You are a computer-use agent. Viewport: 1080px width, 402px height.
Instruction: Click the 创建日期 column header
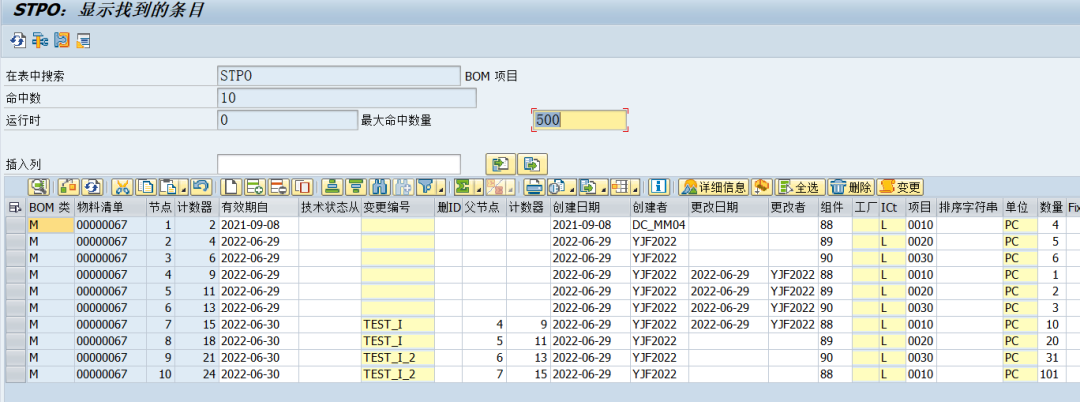coord(590,207)
